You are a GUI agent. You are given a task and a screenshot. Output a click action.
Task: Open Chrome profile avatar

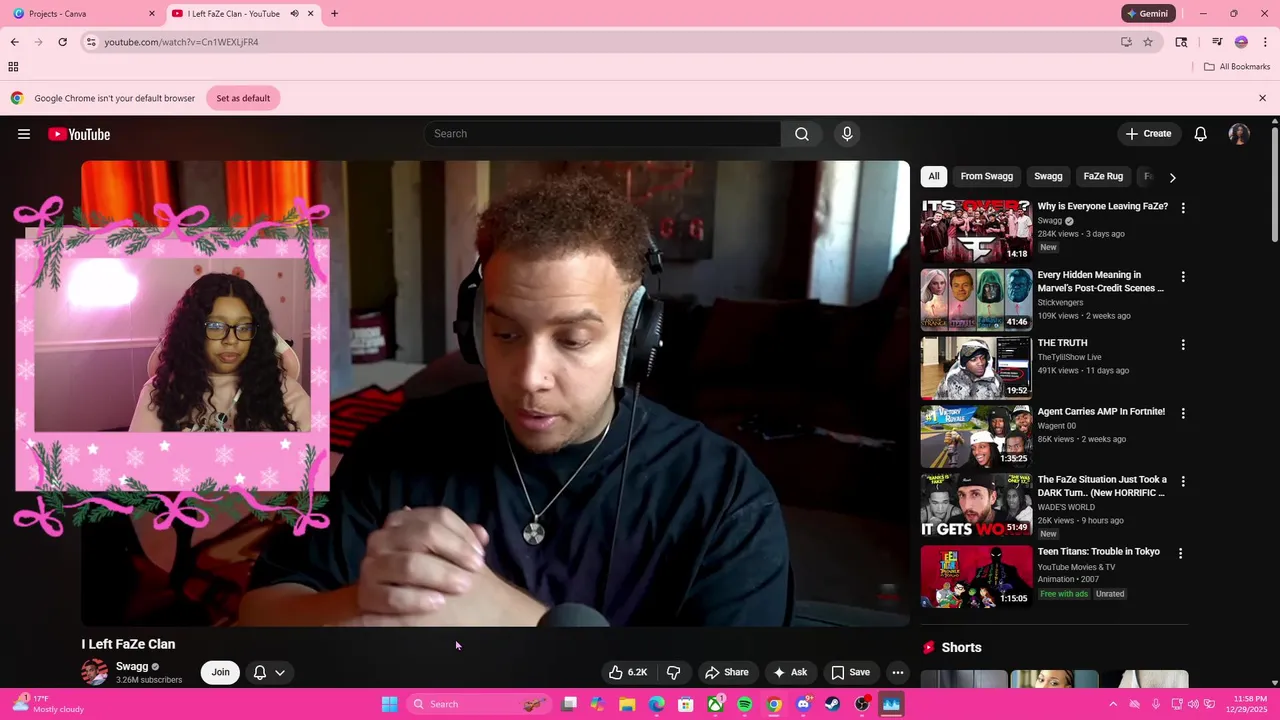point(1241,42)
